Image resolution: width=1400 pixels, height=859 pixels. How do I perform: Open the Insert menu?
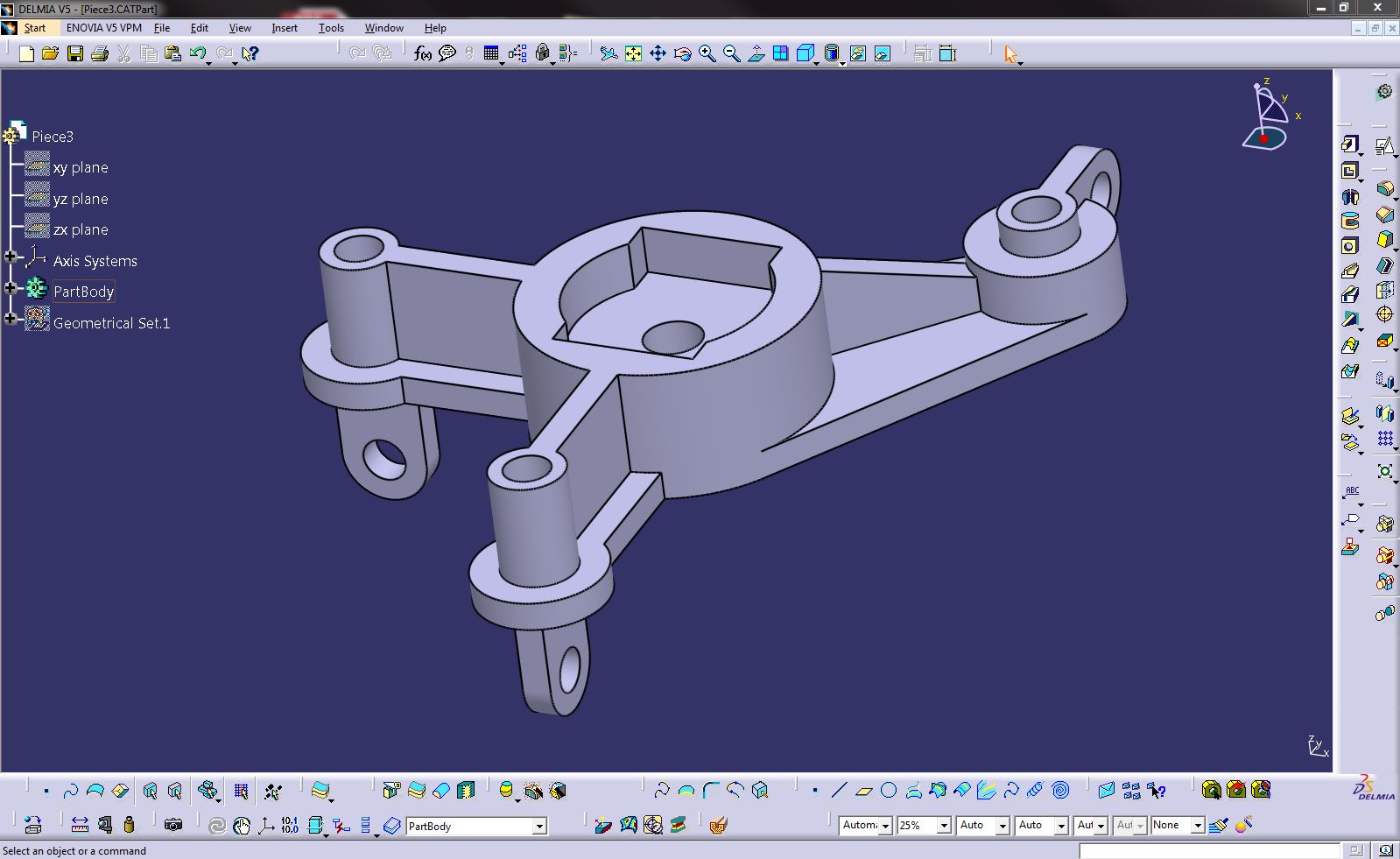[285, 28]
